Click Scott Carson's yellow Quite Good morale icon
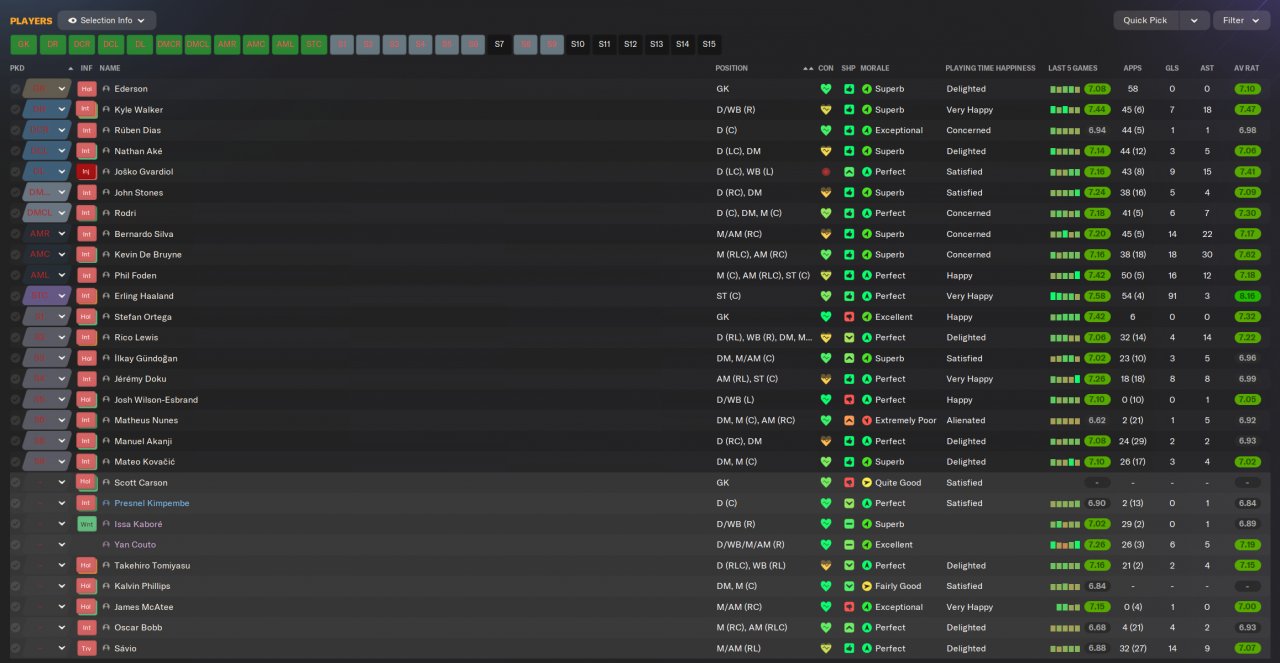Viewport: 1280px width, 663px height. (867, 483)
